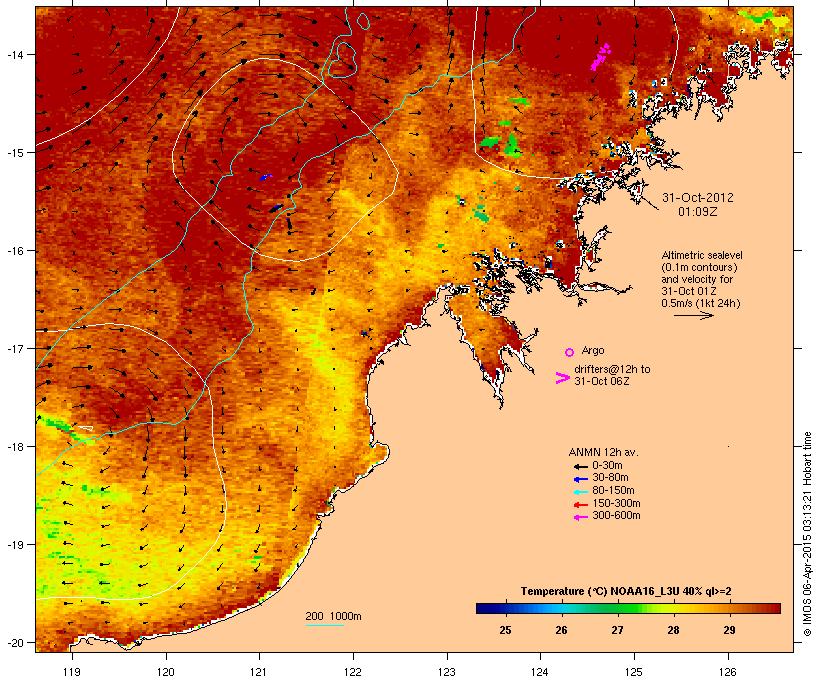
Task: Click the longitude axis label '126'
Action: (728, 672)
